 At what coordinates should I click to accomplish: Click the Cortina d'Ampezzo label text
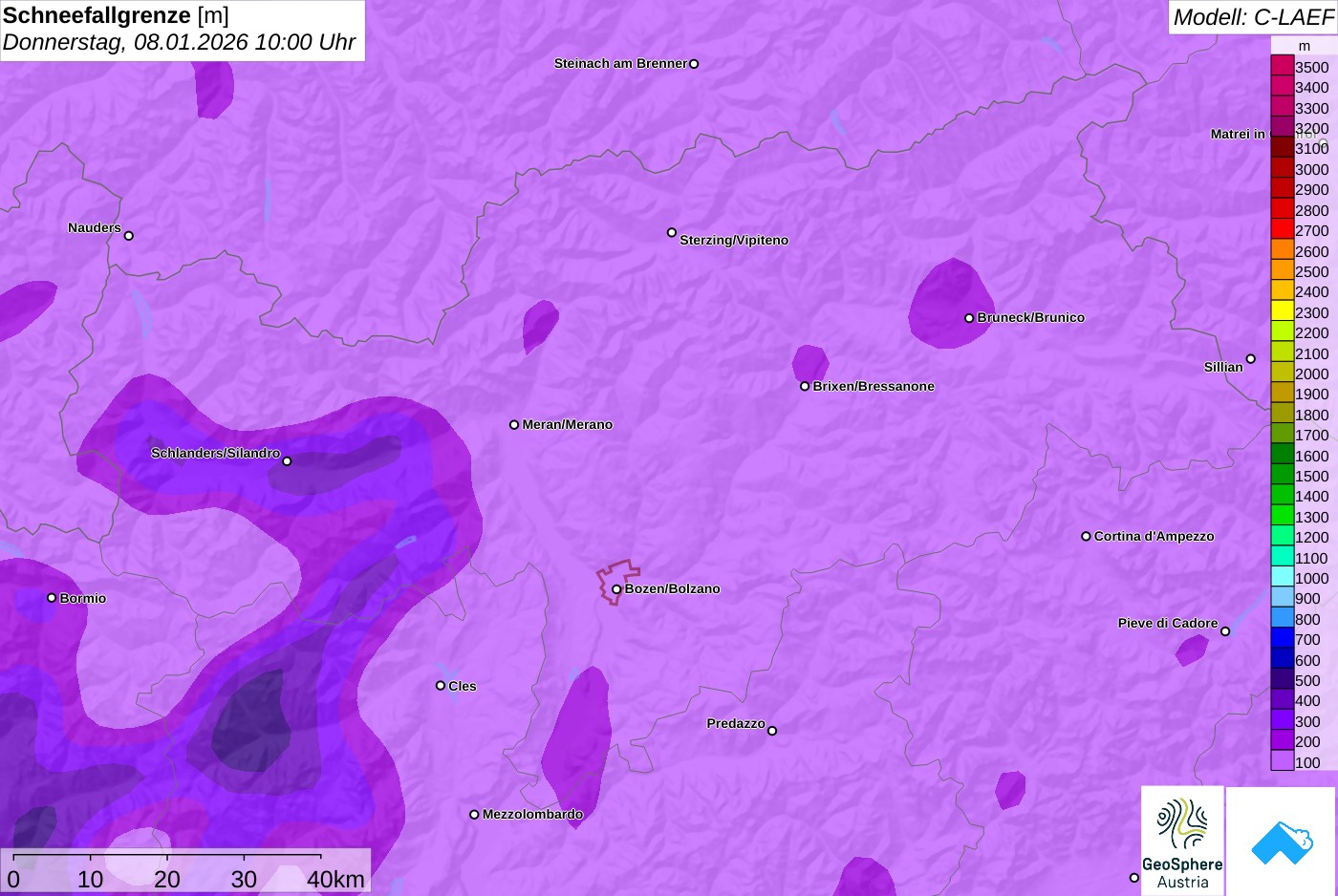(x=1155, y=537)
